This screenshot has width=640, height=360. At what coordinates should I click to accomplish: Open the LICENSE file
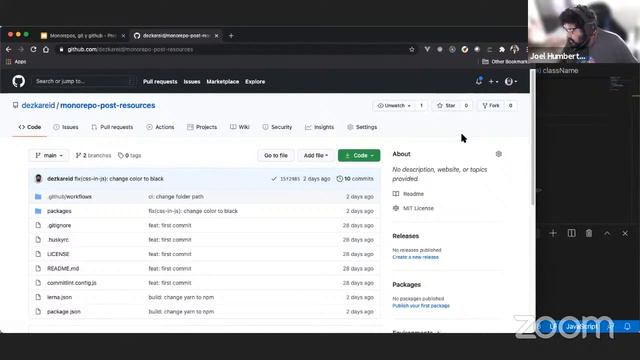(x=58, y=254)
